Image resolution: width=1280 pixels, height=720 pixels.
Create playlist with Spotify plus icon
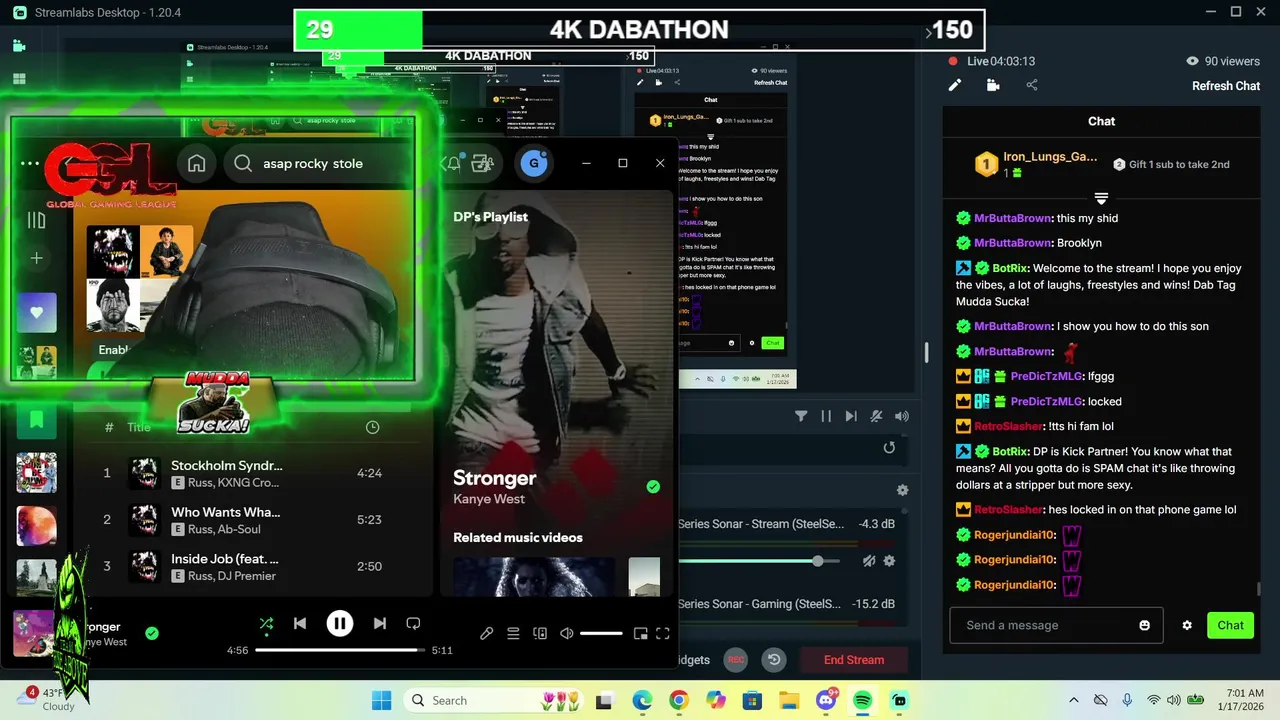click(37, 258)
